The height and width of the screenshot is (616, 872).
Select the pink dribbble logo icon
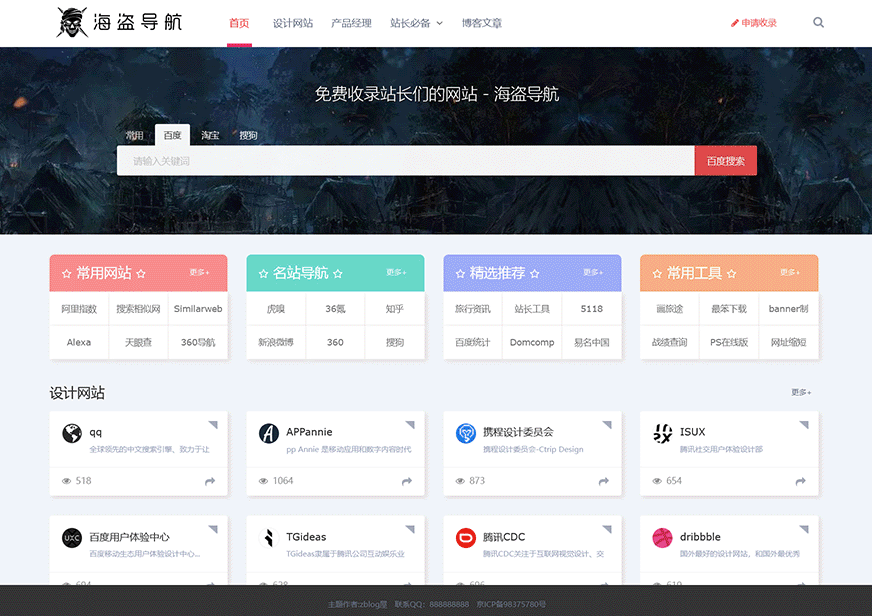[661, 538]
